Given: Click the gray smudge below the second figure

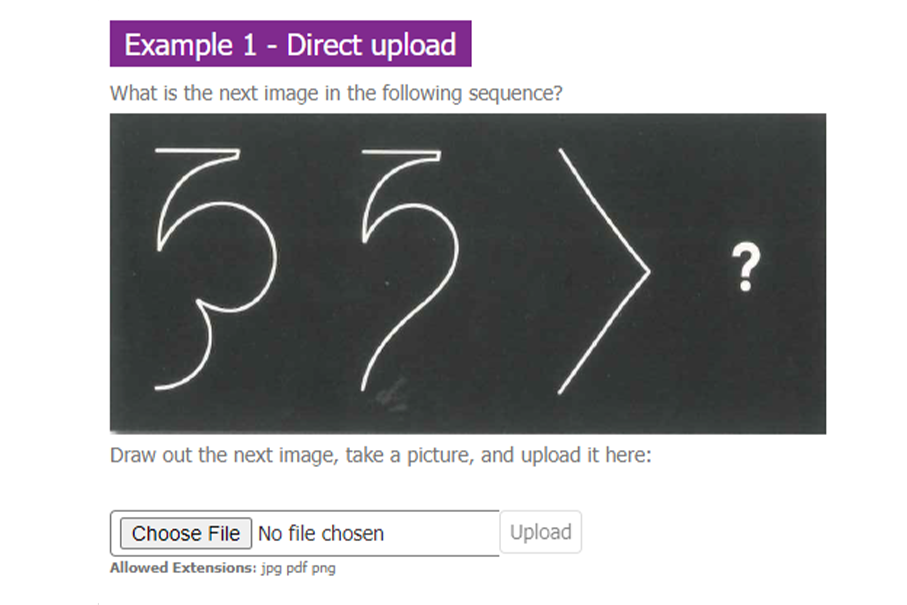Looking at the screenshot, I should click(x=392, y=394).
